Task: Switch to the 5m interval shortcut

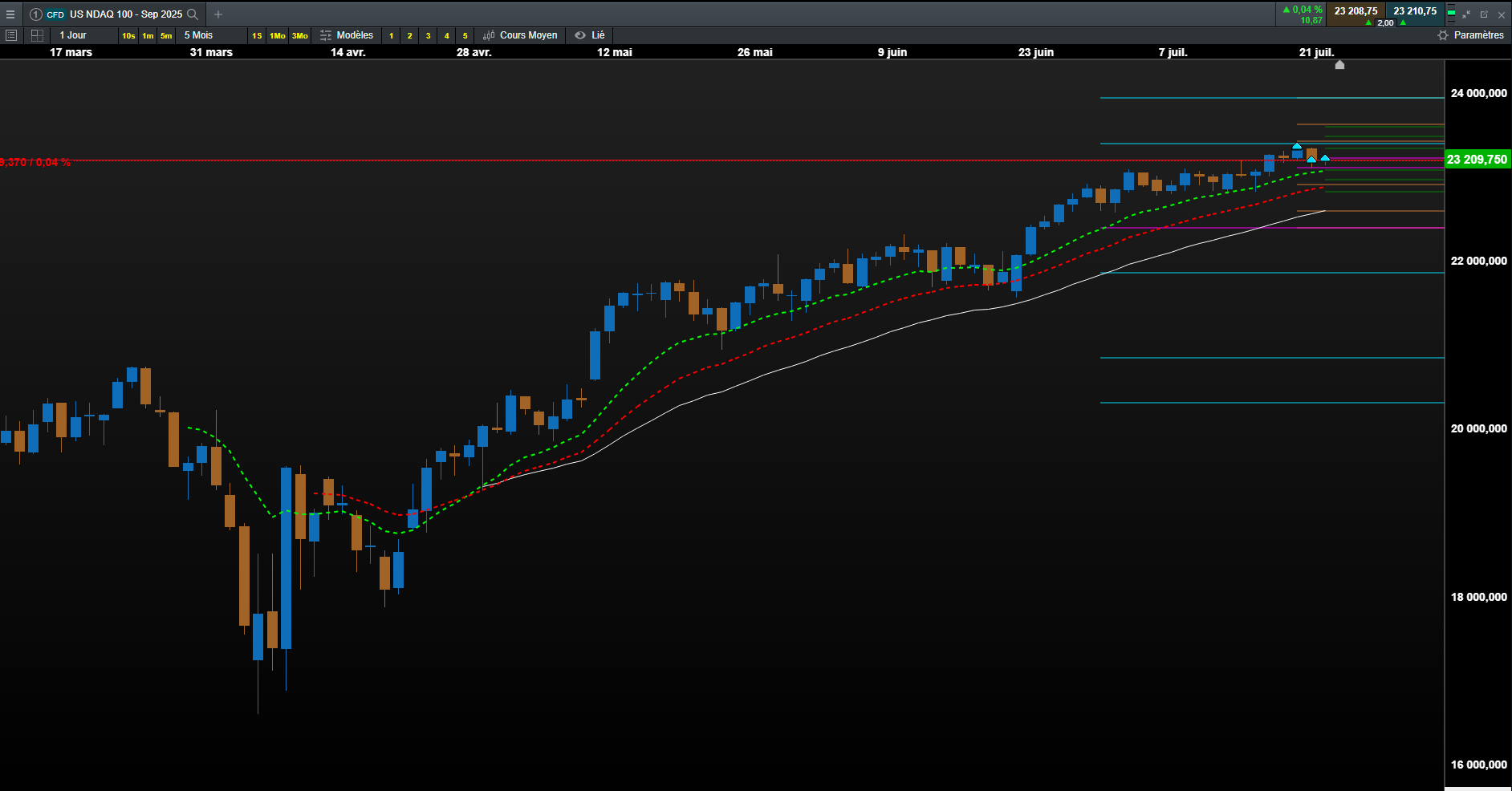Action: 166,35
